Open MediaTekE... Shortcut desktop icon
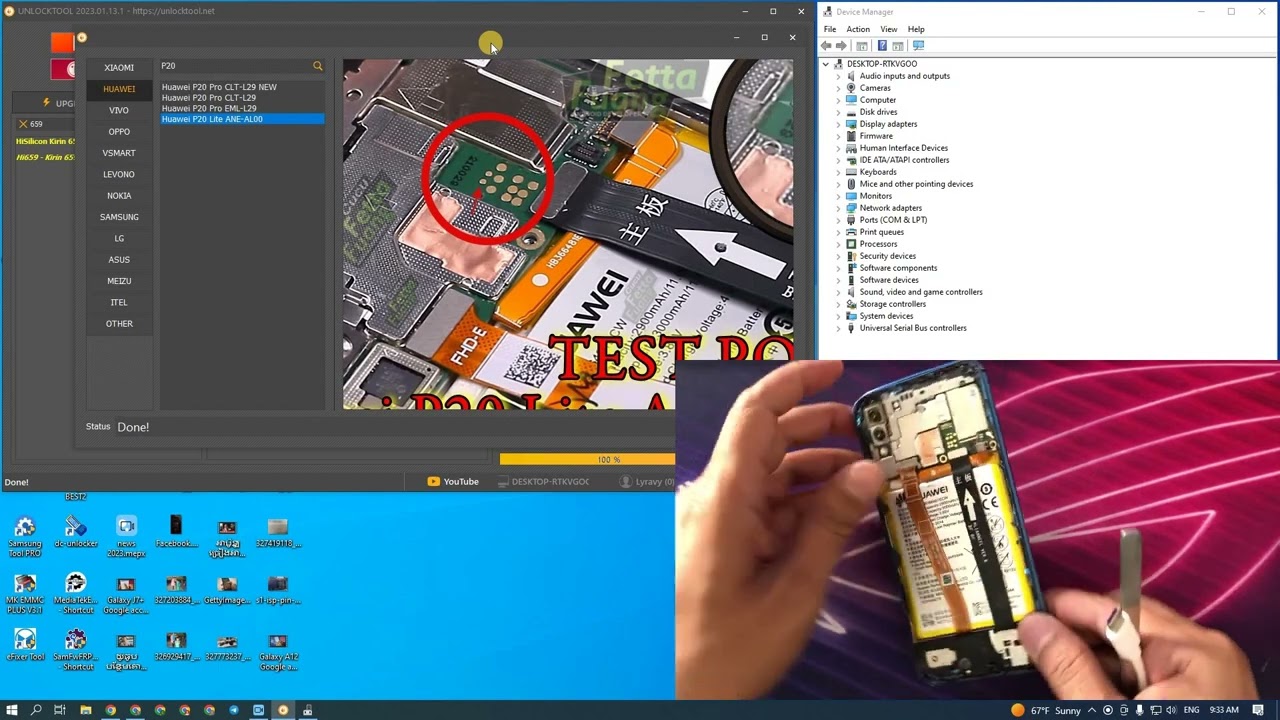This screenshot has height=720, width=1280. 75,594
